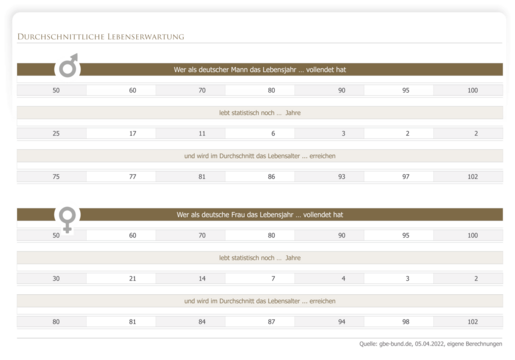Click age 100 in the women's Lebensjahr row
The image size is (515, 360).
[473, 235]
